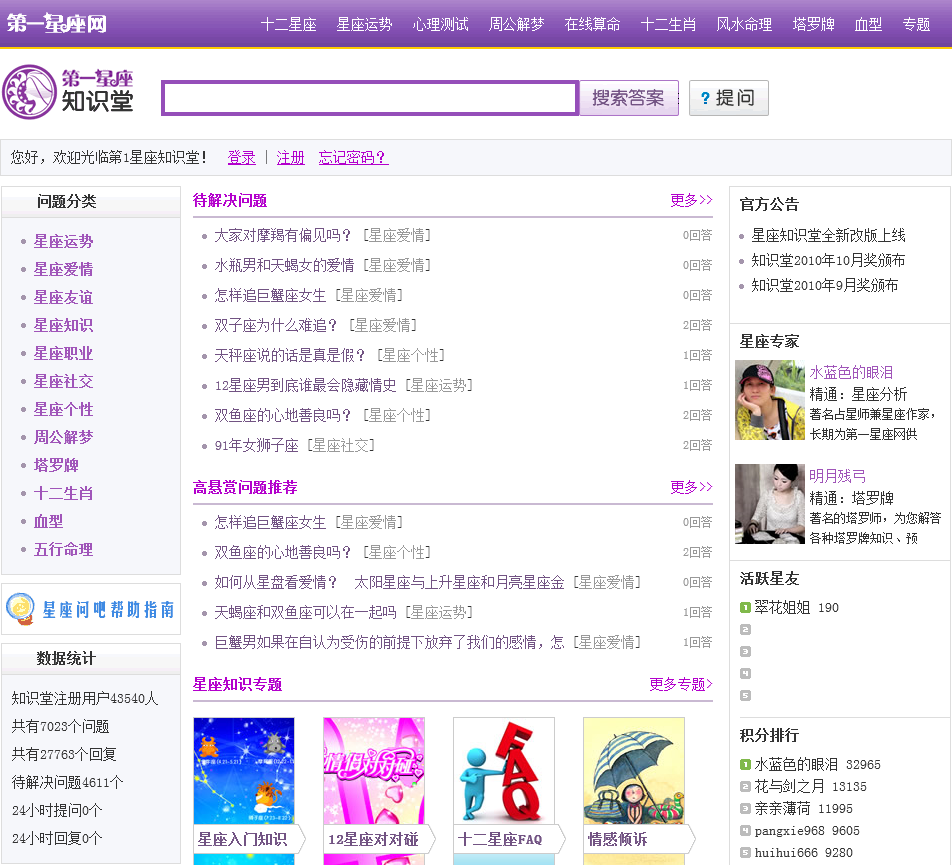Screen dimensions: 952x865
Task: Open 专题 navigation item
Action: tap(916, 24)
